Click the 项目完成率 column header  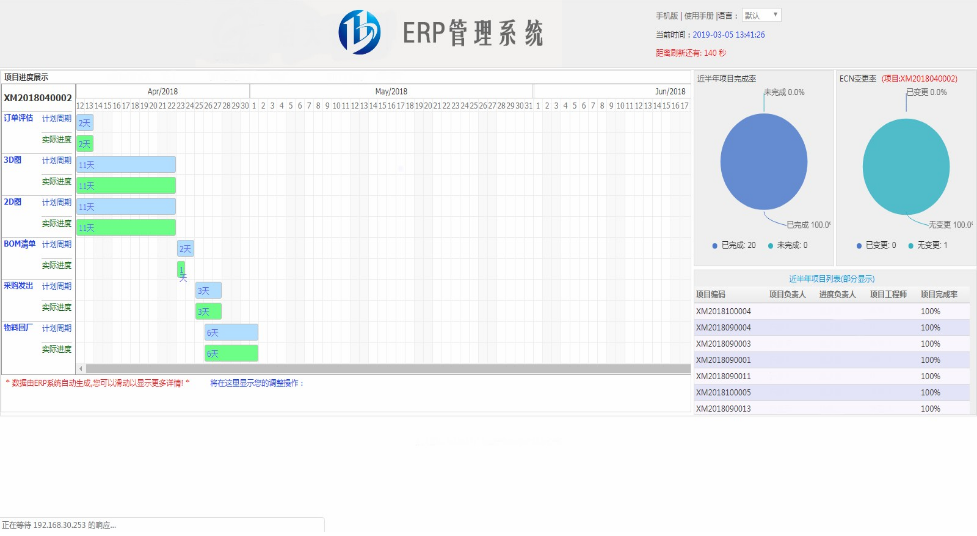click(x=939, y=295)
